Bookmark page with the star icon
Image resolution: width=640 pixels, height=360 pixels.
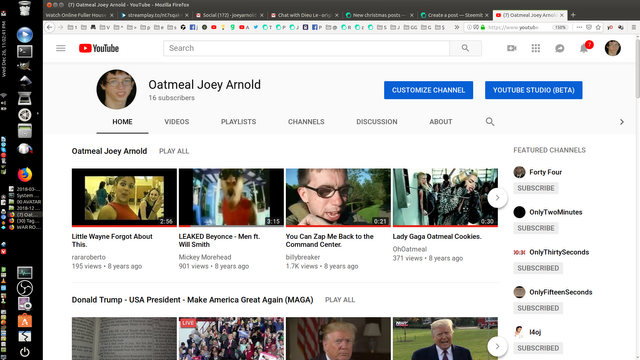(598, 27)
